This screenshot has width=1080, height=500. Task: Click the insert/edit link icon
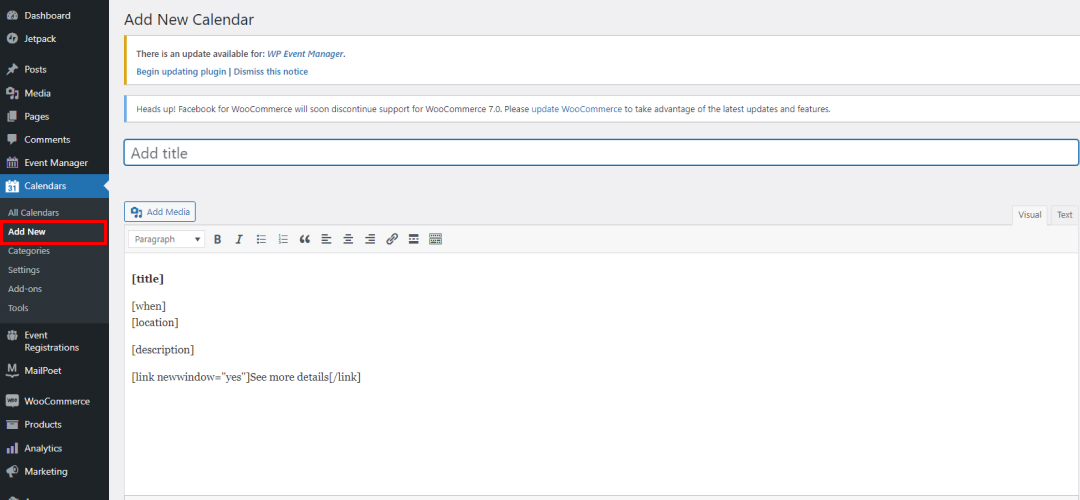click(x=392, y=239)
